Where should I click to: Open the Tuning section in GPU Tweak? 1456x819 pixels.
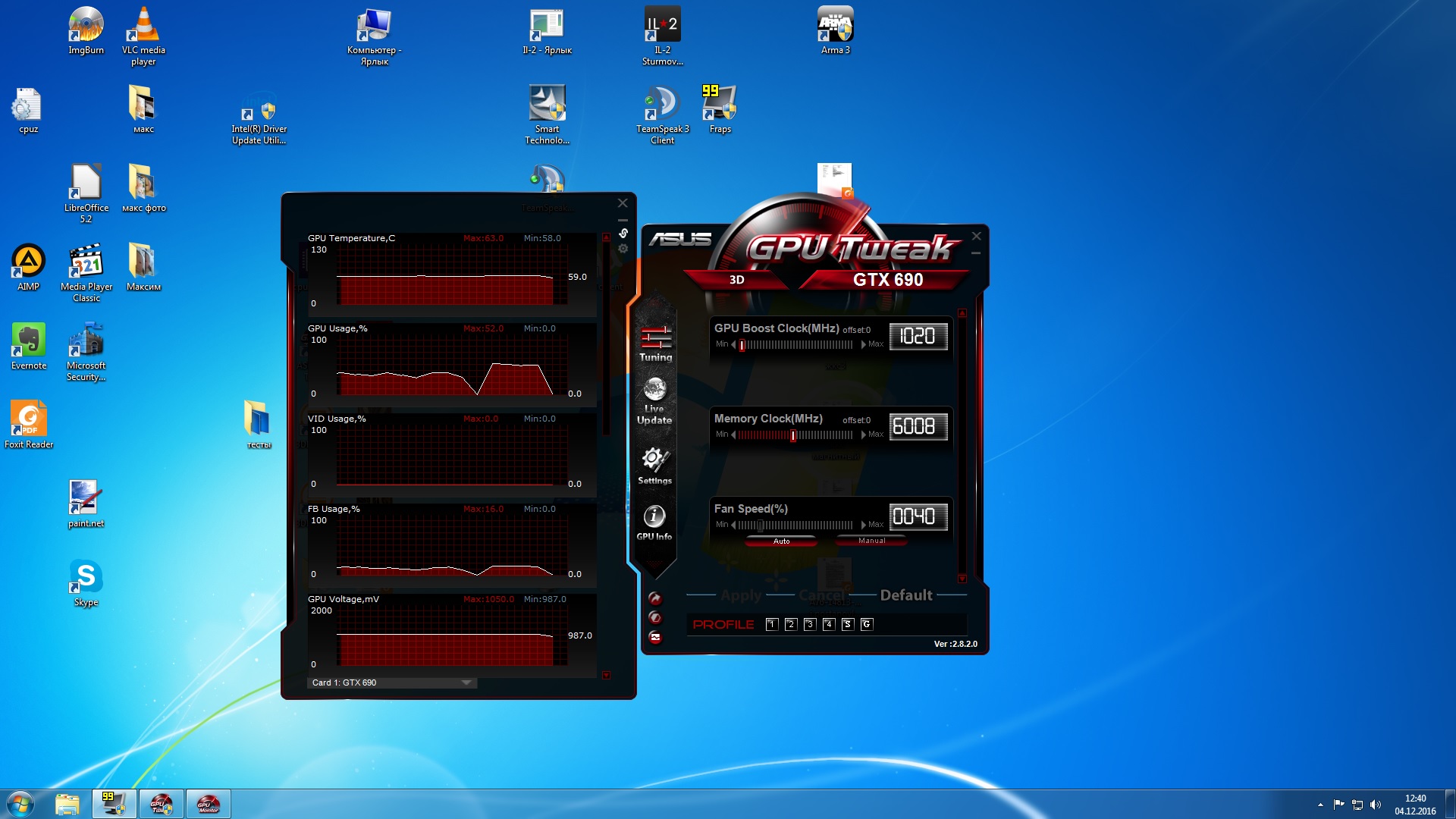(x=656, y=344)
